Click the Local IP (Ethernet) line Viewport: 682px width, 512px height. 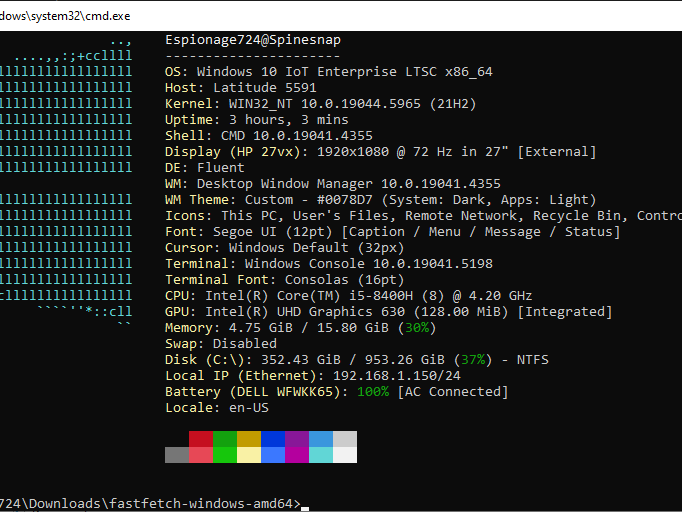(x=313, y=376)
